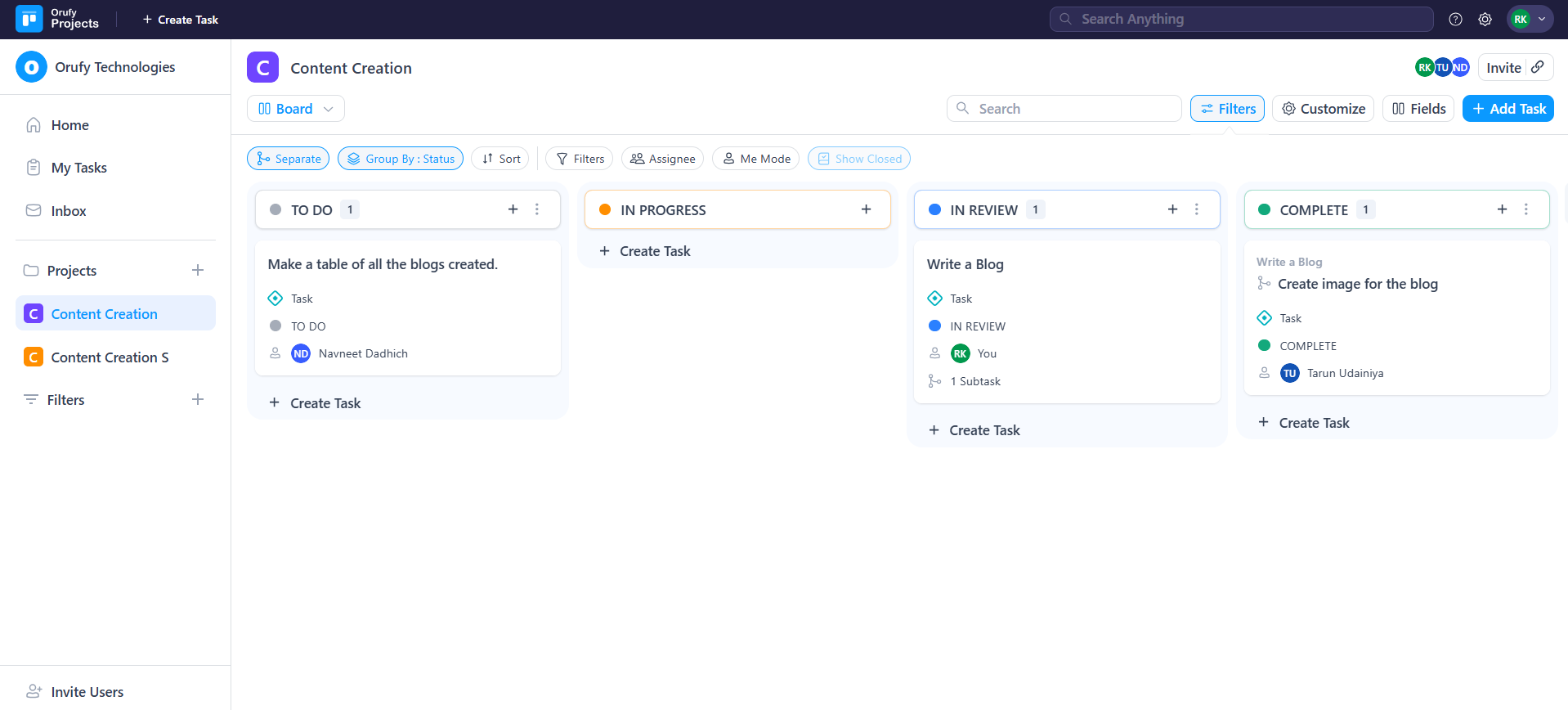Image resolution: width=1568 pixels, height=710 pixels.
Task: Expand the RK user profile menu
Action: 1530,20
